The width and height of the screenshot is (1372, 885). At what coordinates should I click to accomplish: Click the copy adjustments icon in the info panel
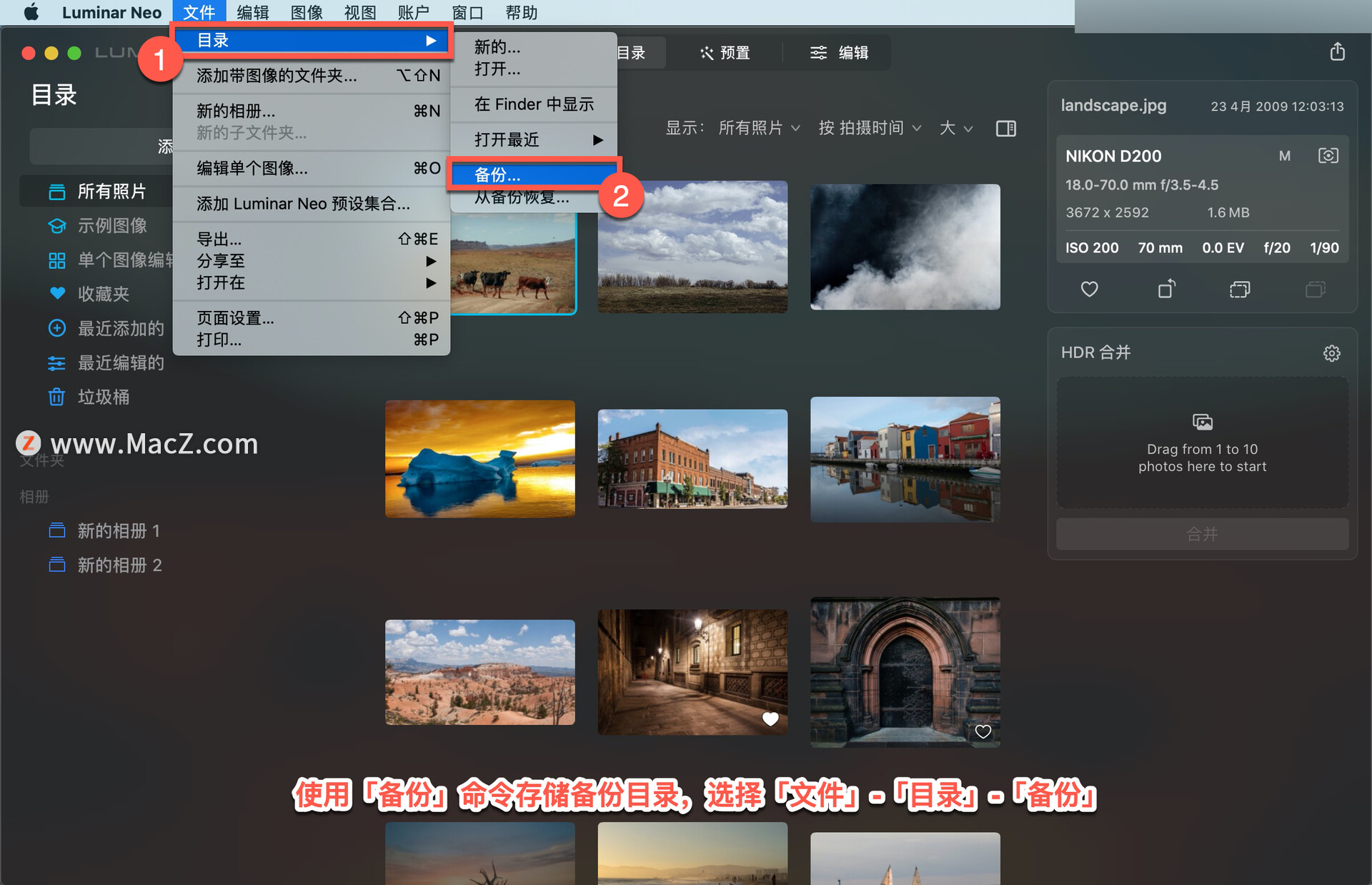click(1240, 290)
